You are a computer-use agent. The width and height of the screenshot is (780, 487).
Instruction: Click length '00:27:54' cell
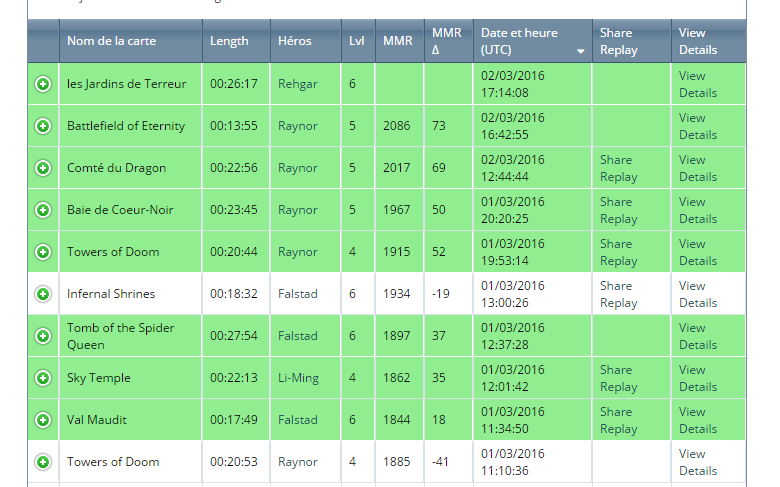(234, 336)
